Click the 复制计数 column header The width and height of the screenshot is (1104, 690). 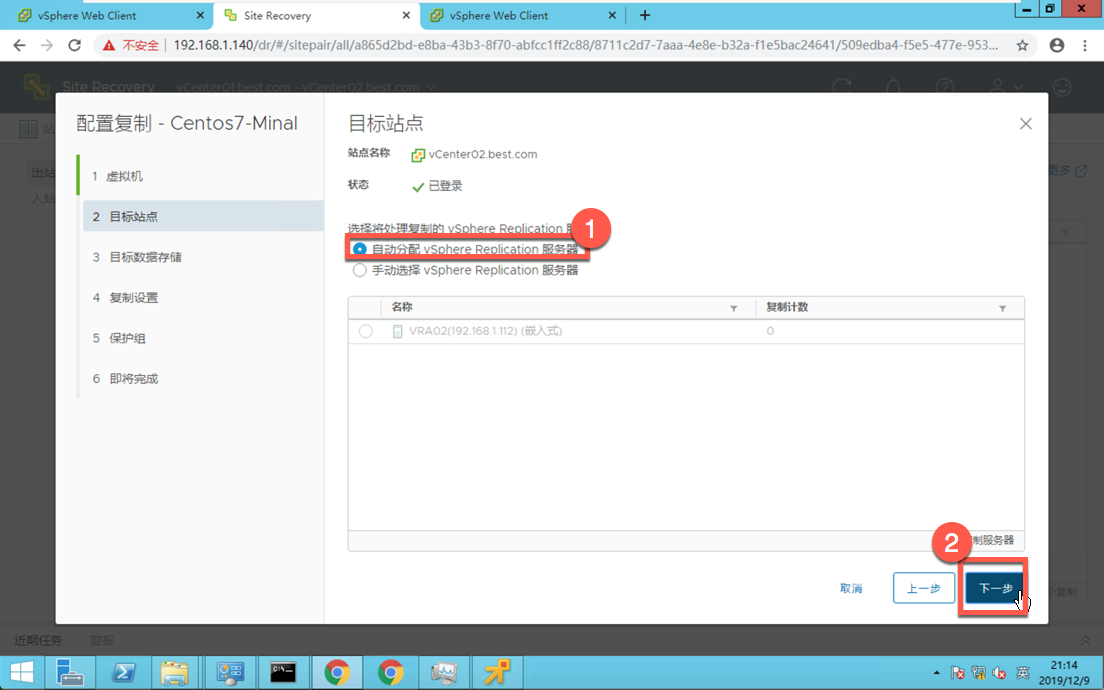pyautogui.click(x=787, y=307)
